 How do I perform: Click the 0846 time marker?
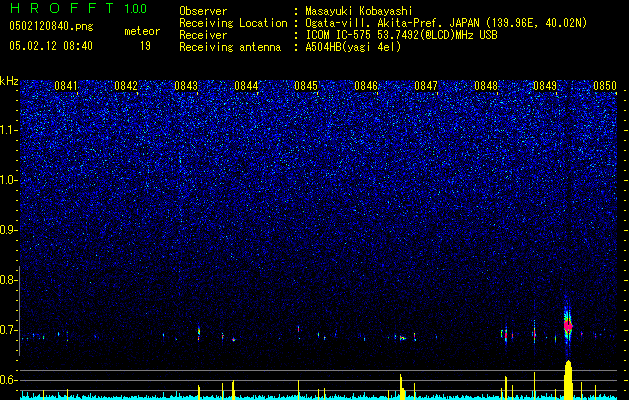366,86
